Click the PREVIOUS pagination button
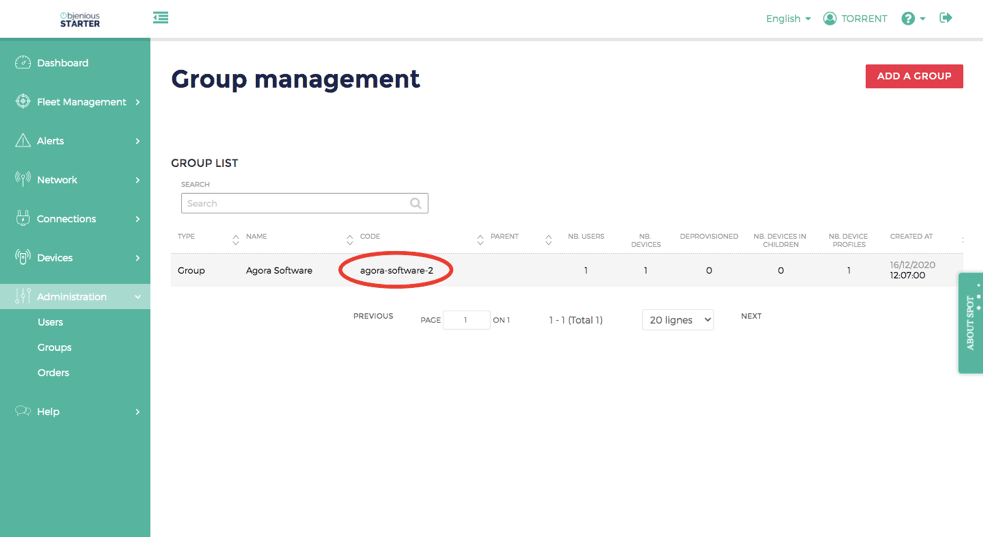This screenshot has width=983, height=537. coord(373,316)
